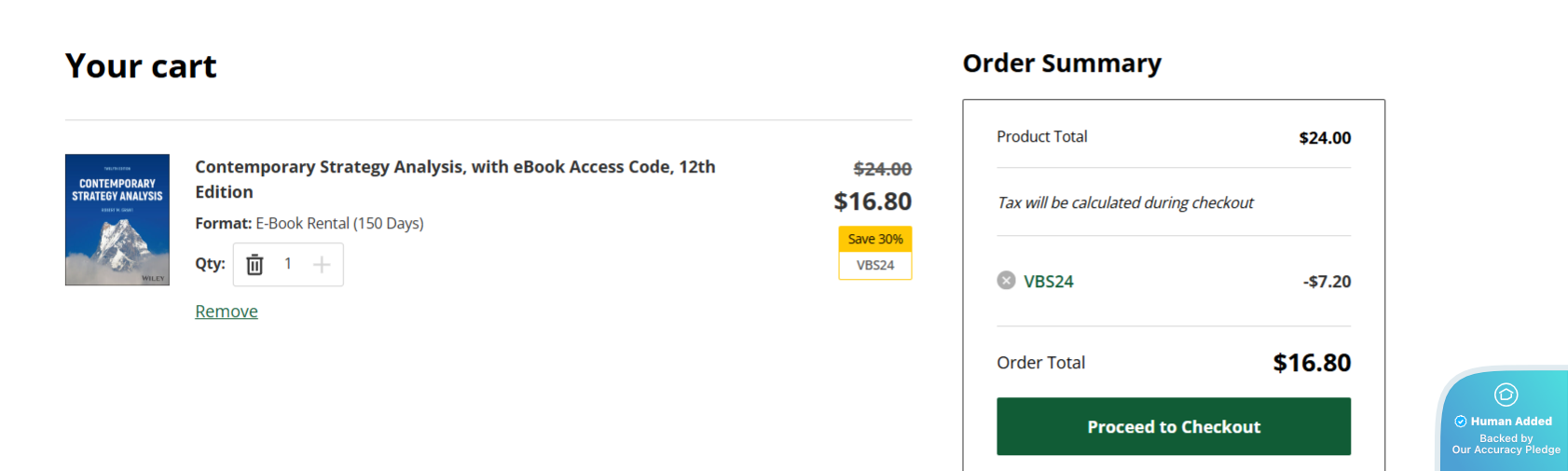Click the Backed by Our Accuracy Pledge text
1568x471 pixels.
point(1506,444)
